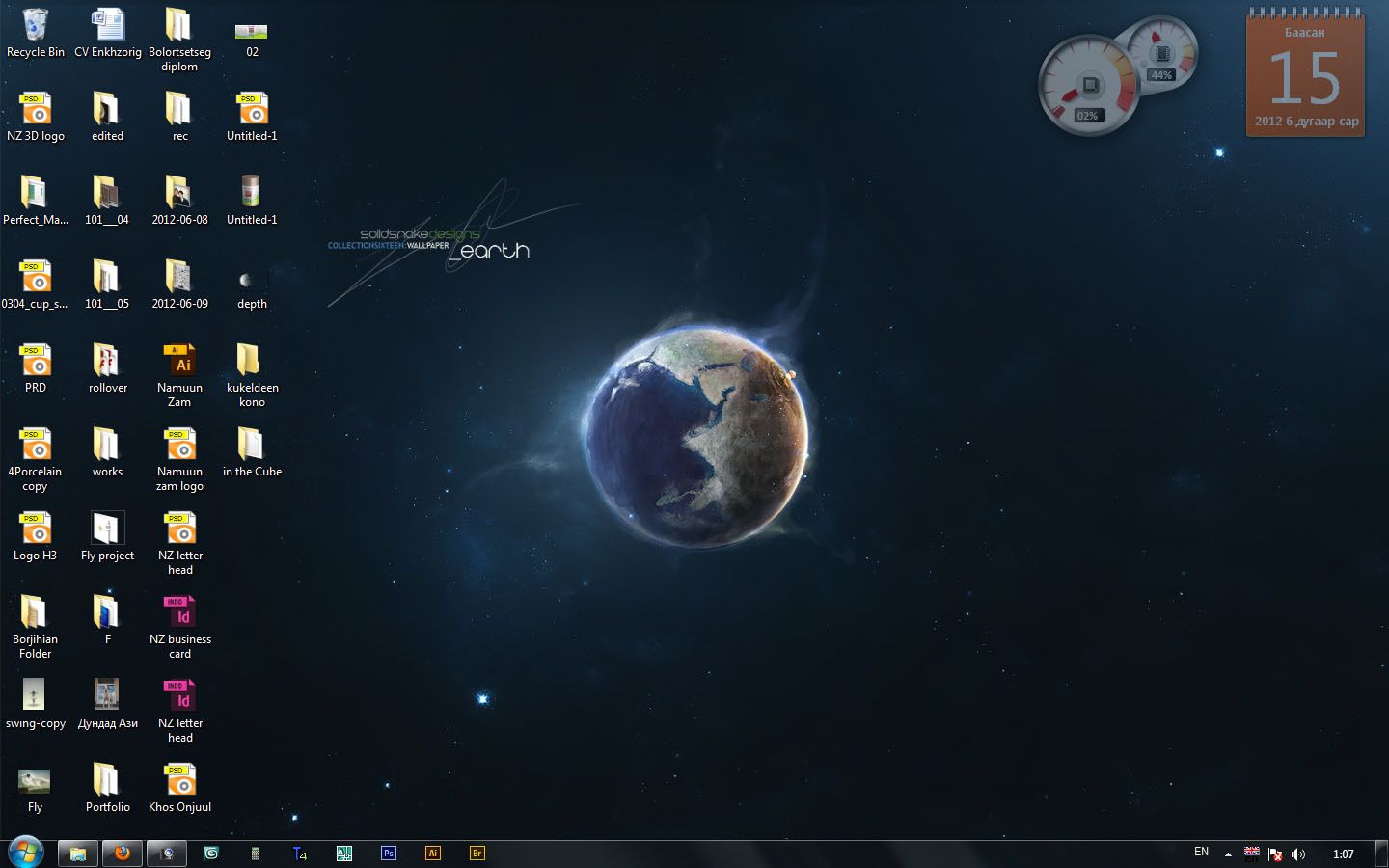The width and height of the screenshot is (1389, 868).
Task: Show hidden icons with the tray arrow
Action: coord(1228,854)
